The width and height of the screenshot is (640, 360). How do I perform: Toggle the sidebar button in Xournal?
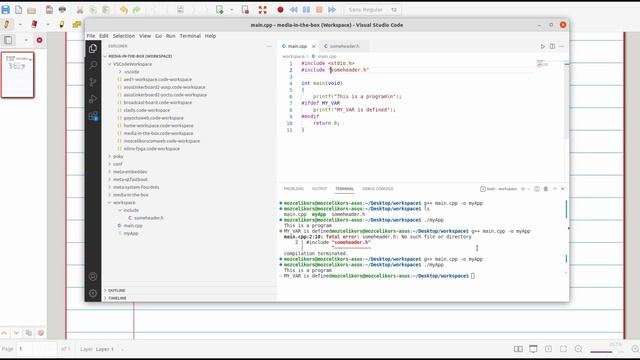8,40
